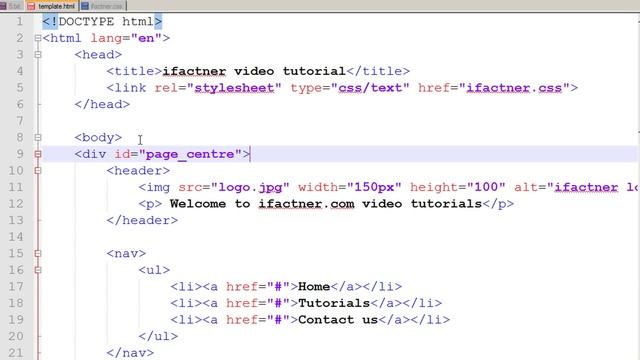Click the opening <title> tag

pos(134,71)
